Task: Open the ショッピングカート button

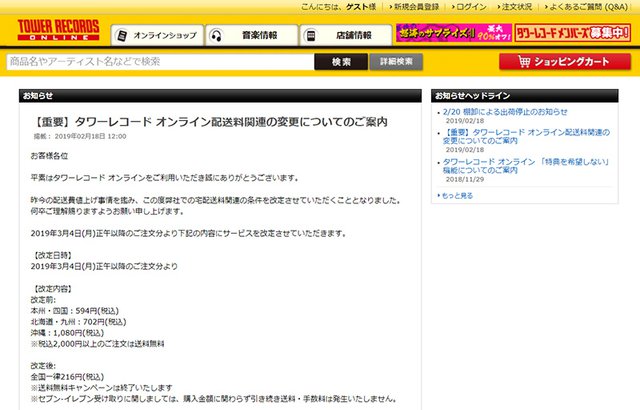Action: (x=565, y=62)
